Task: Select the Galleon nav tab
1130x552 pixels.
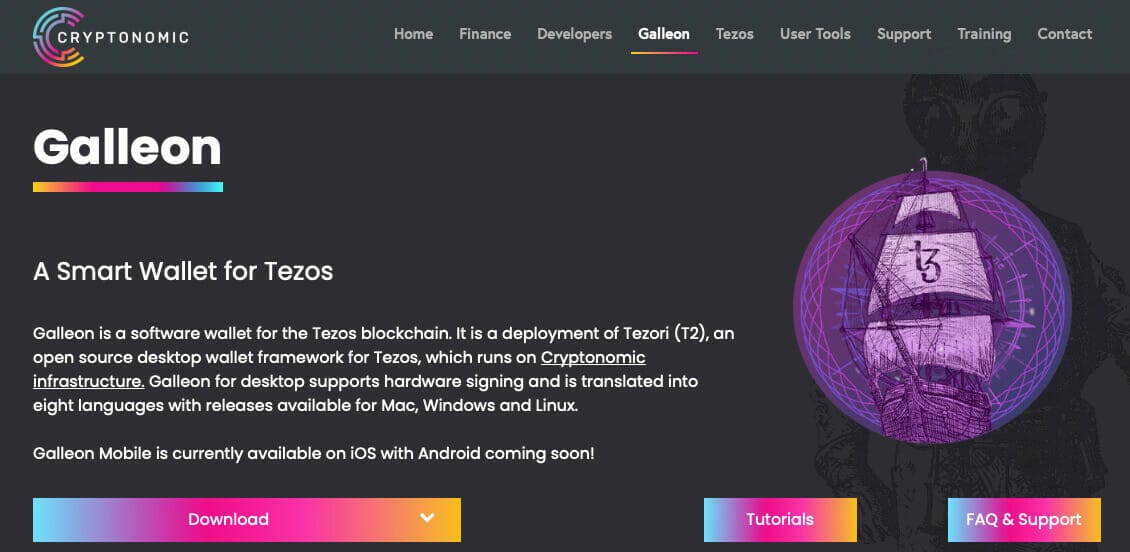Action: coord(664,34)
